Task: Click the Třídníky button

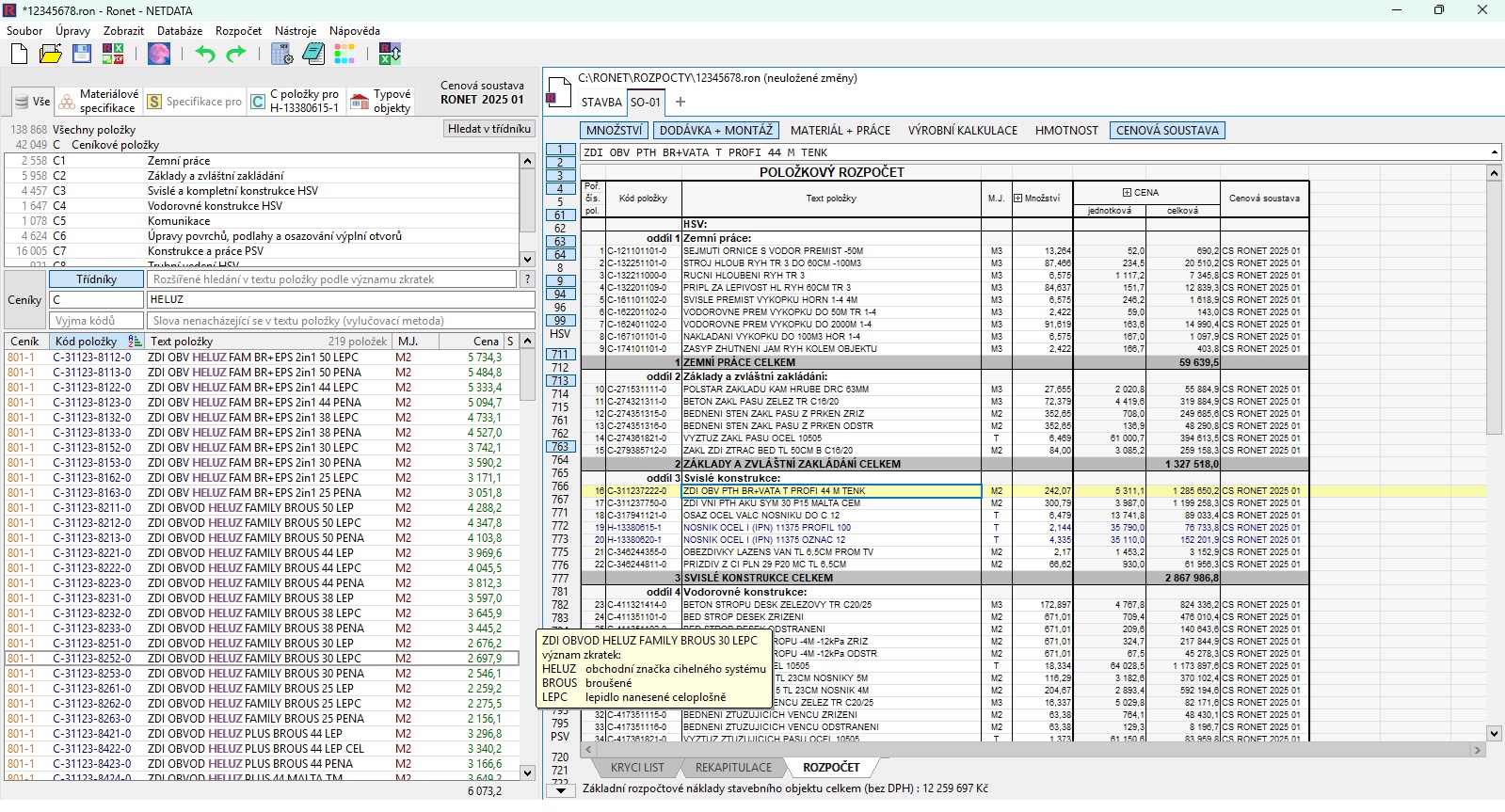Action: [96, 279]
